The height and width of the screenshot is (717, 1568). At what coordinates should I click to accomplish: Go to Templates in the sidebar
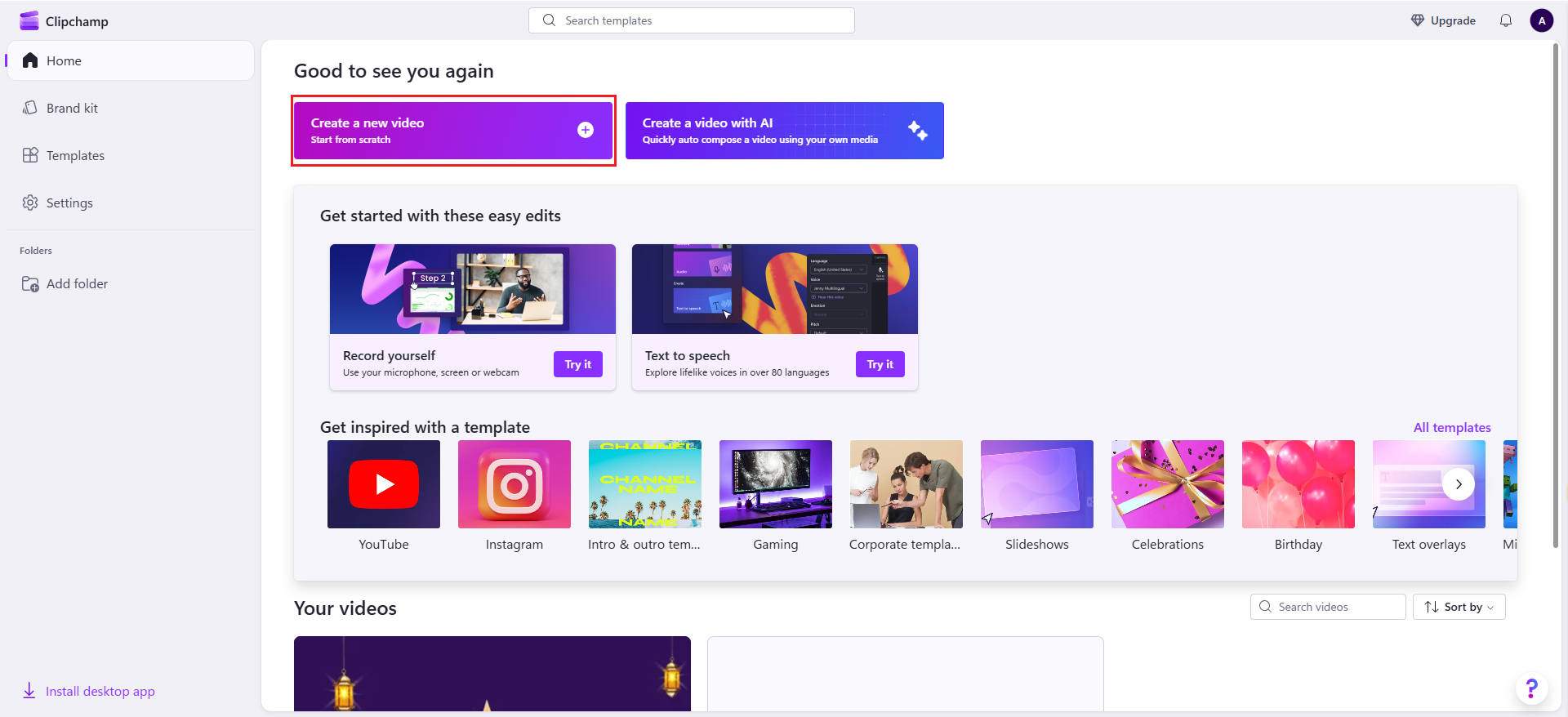tap(131, 155)
